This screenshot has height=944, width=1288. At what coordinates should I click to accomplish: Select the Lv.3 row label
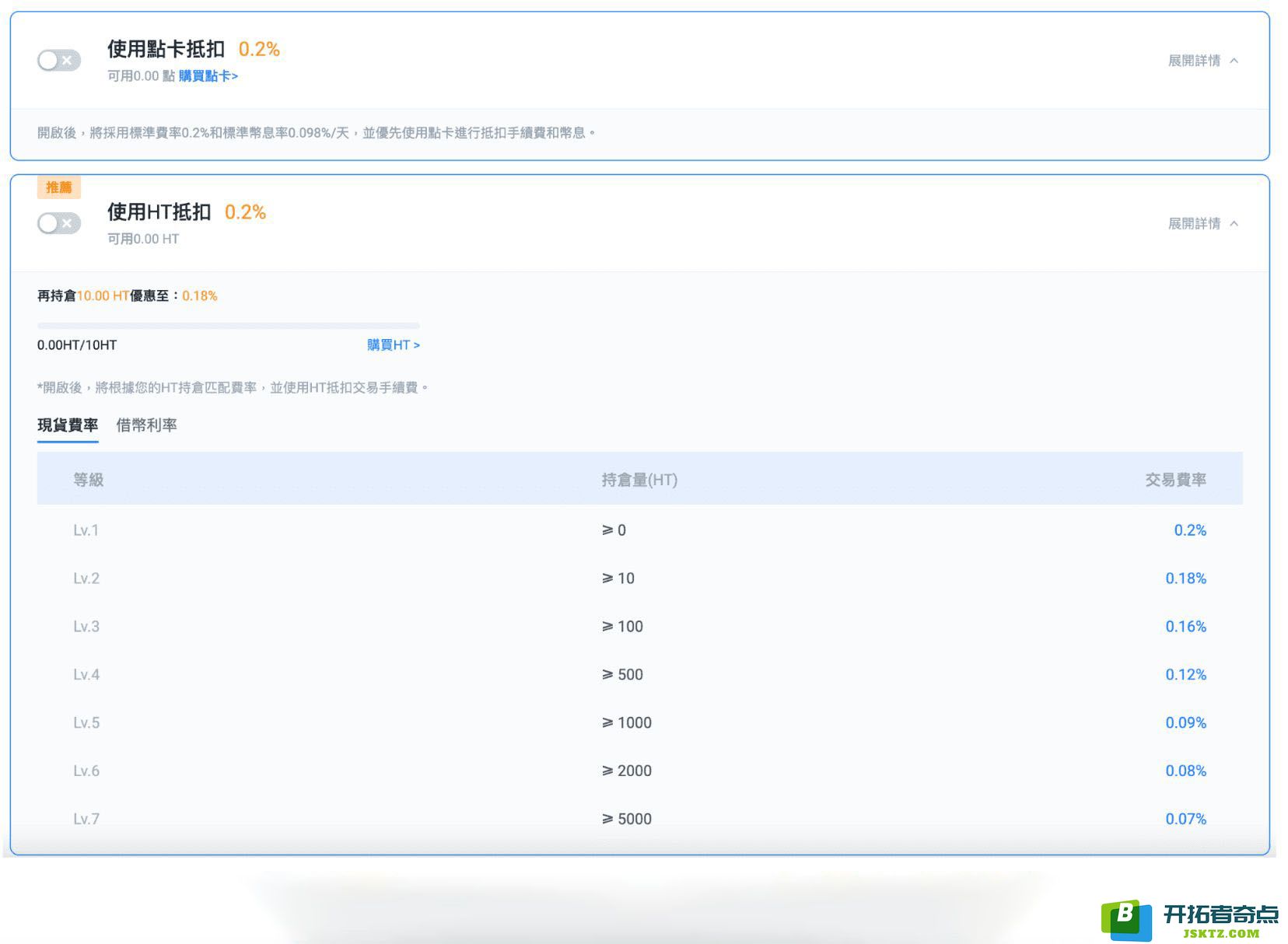click(x=86, y=627)
